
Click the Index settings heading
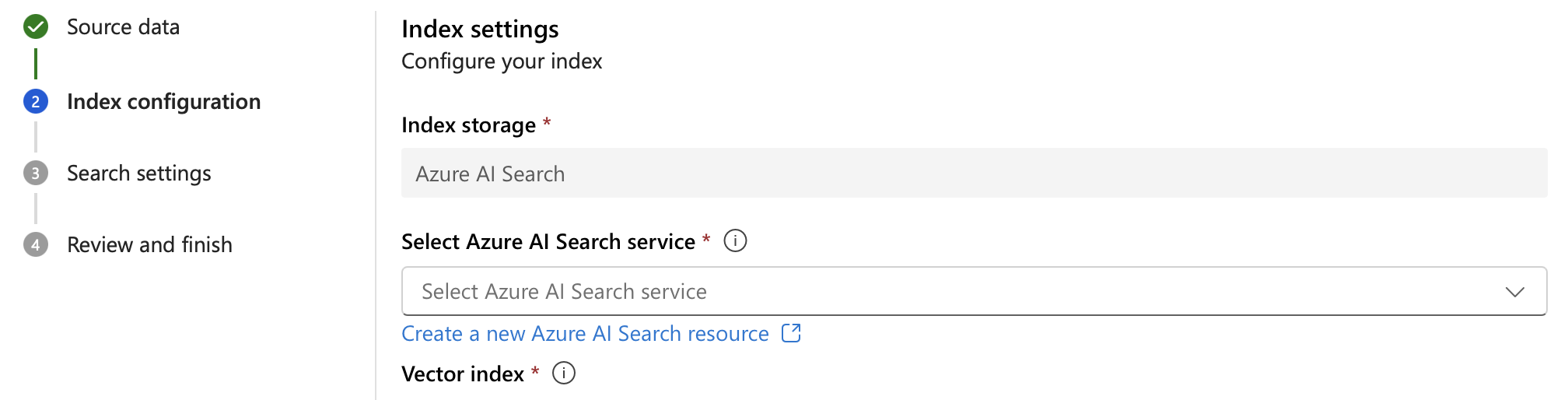pos(480,30)
